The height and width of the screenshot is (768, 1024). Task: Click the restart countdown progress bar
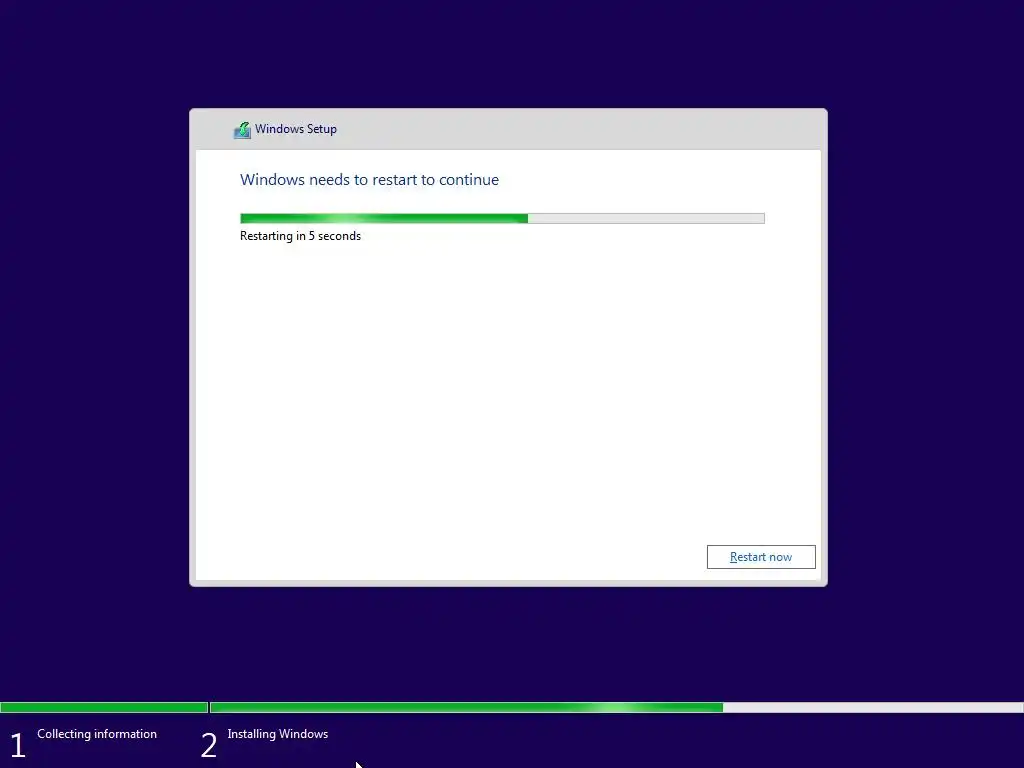coord(502,219)
